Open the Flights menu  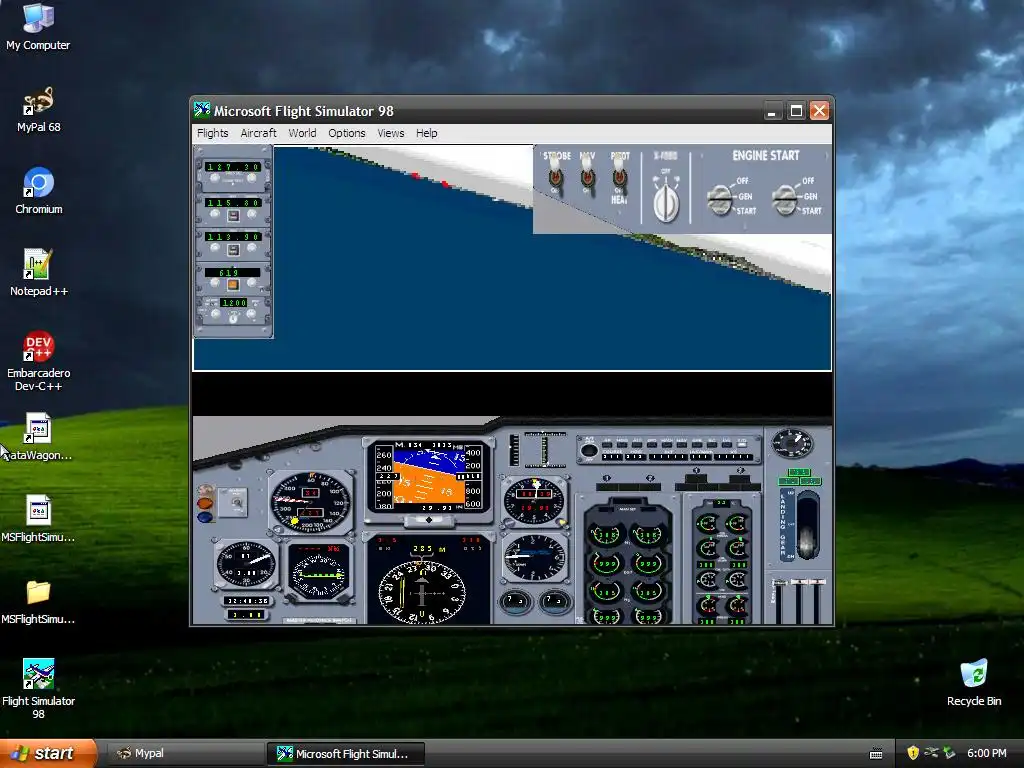[213, 133]
